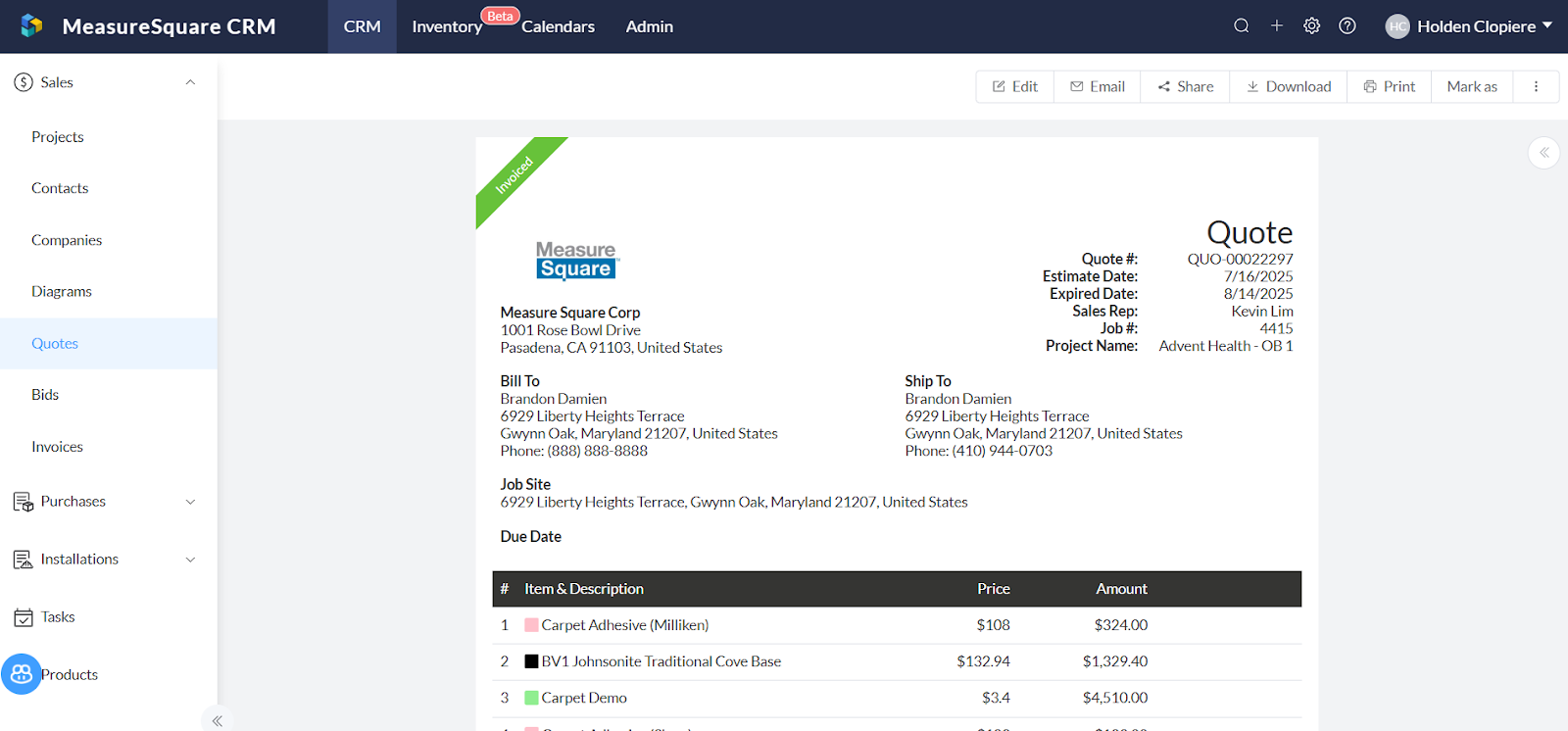Expand the right side panel chevron
The height and width of the screenshot is (731, 1568).
pos(1544,153)
